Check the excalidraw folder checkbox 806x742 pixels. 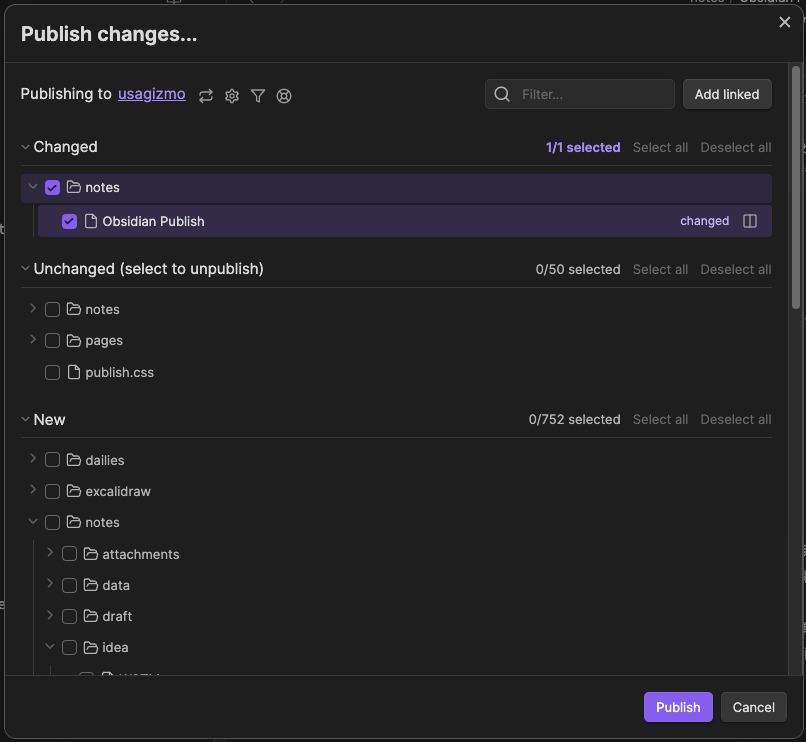click(52, 492)
